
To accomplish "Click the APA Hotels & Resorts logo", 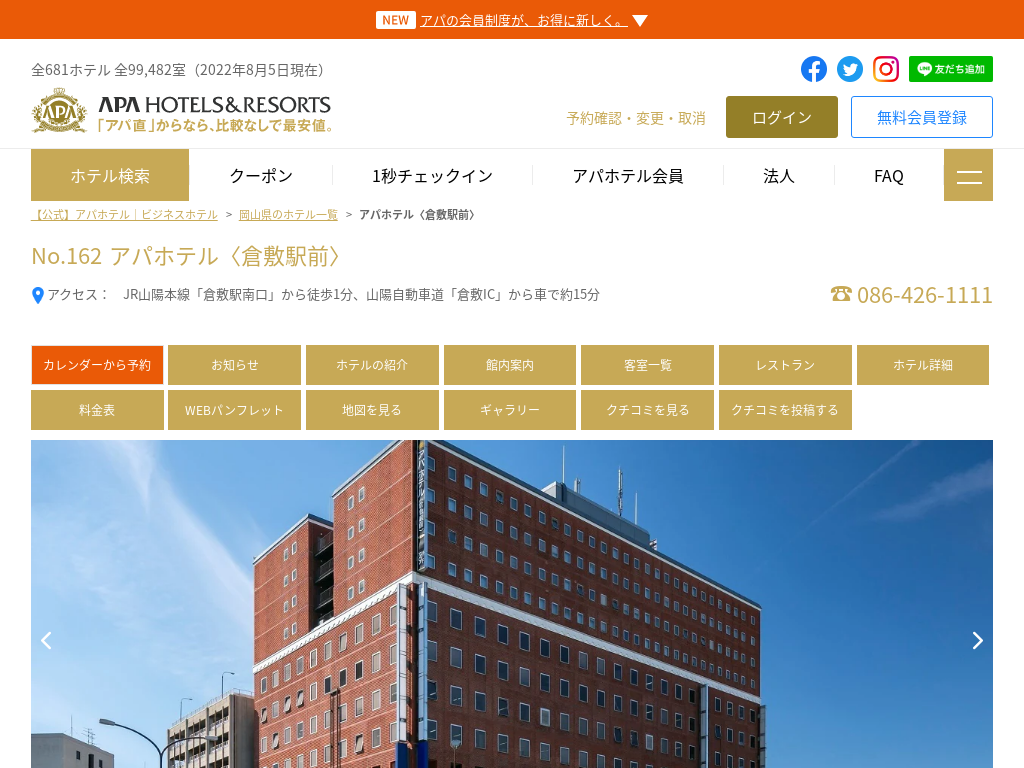I will point(182,111).
